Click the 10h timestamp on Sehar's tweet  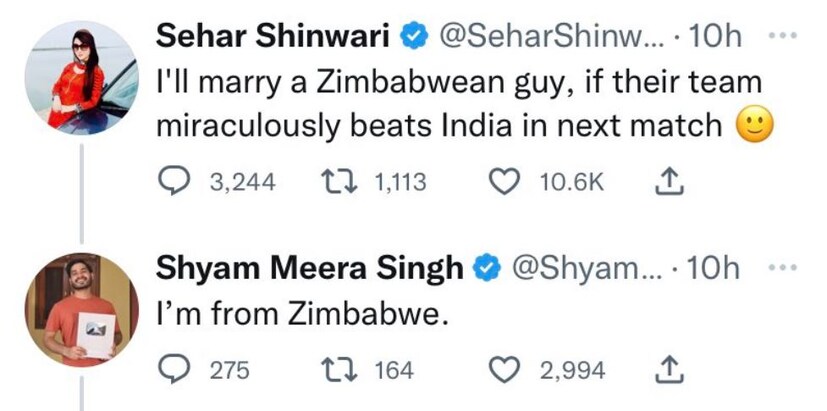(715, 38)
